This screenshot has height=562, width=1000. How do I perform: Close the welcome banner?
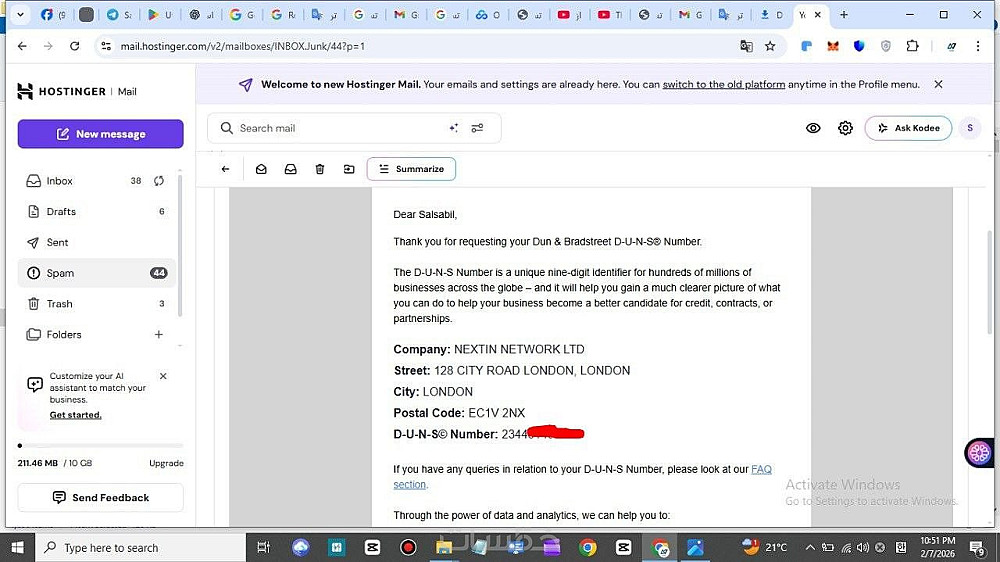(x=938, y=84)
